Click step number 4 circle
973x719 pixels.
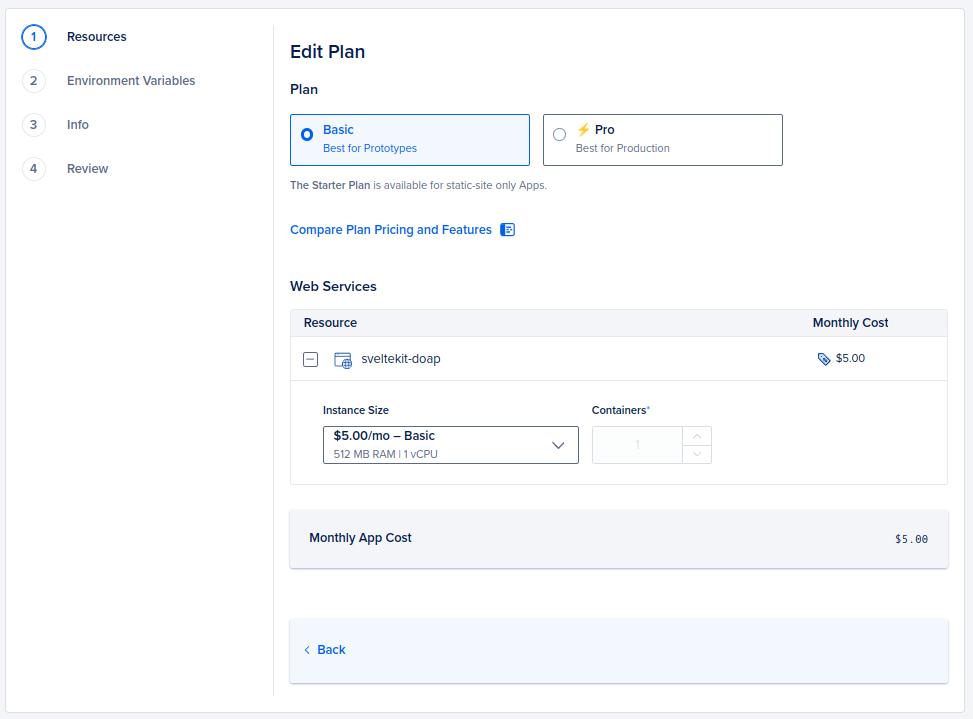(x=34, y=169)
